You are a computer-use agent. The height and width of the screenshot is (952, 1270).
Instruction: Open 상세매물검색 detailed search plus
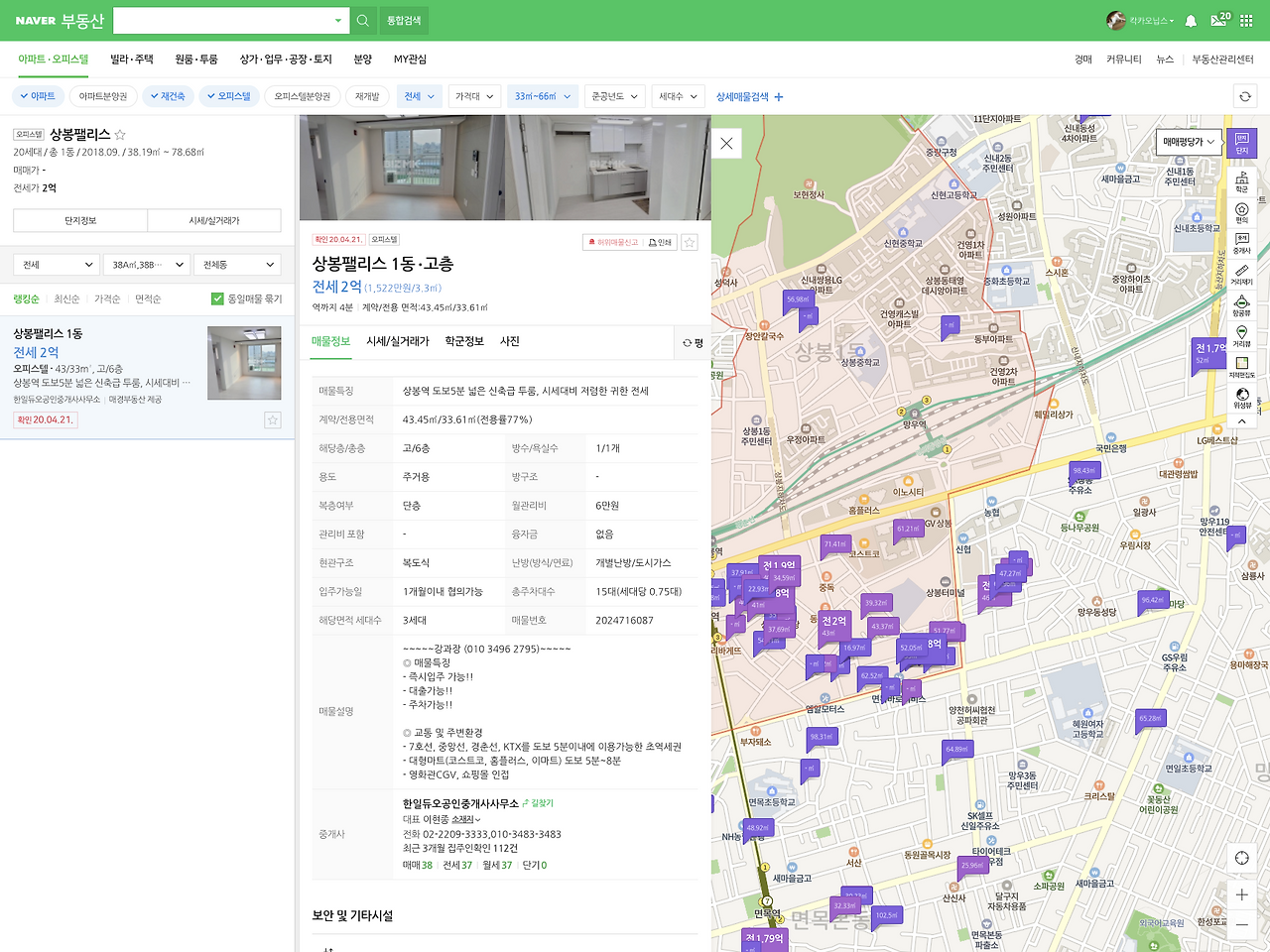[750, 97]
